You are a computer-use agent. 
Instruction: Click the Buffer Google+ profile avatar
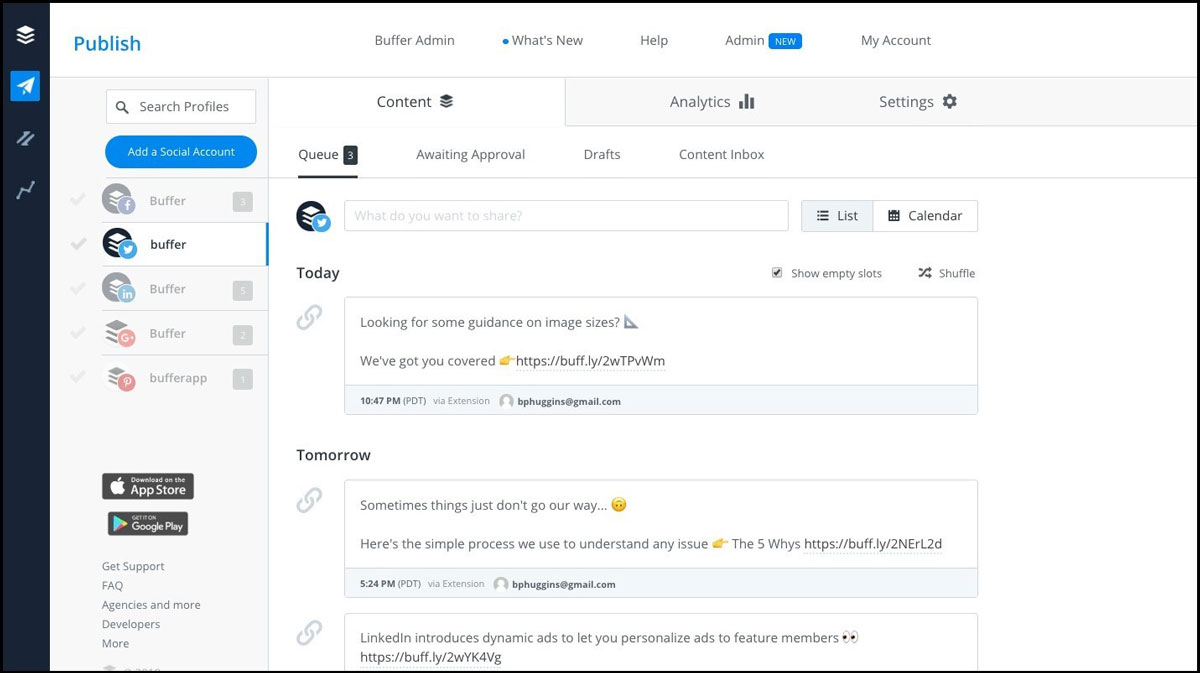pyautogui.click(x=118, y=333)
